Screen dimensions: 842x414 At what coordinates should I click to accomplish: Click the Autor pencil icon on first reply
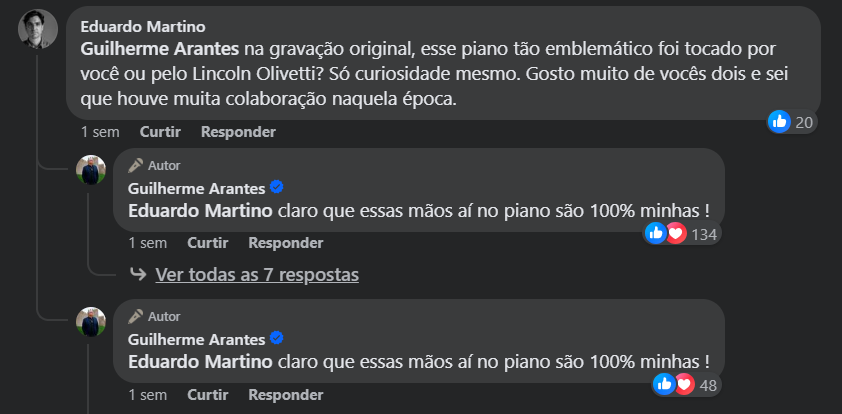135,165
